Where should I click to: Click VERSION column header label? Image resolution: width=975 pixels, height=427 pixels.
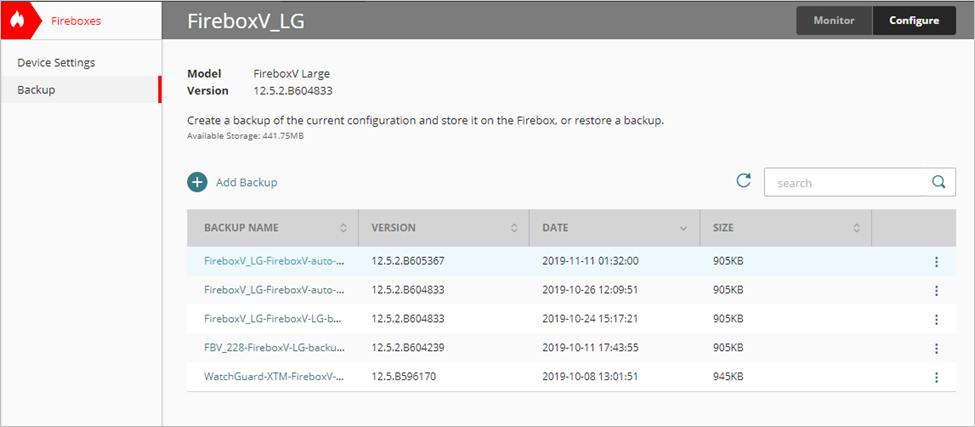pyautogui.click(x=393, y=227)
